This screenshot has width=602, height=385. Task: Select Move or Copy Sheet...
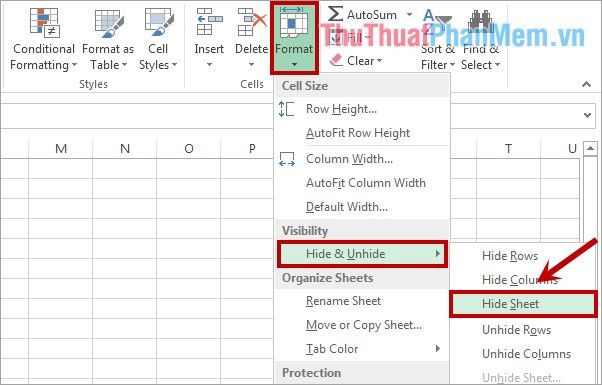pos(362,325)
